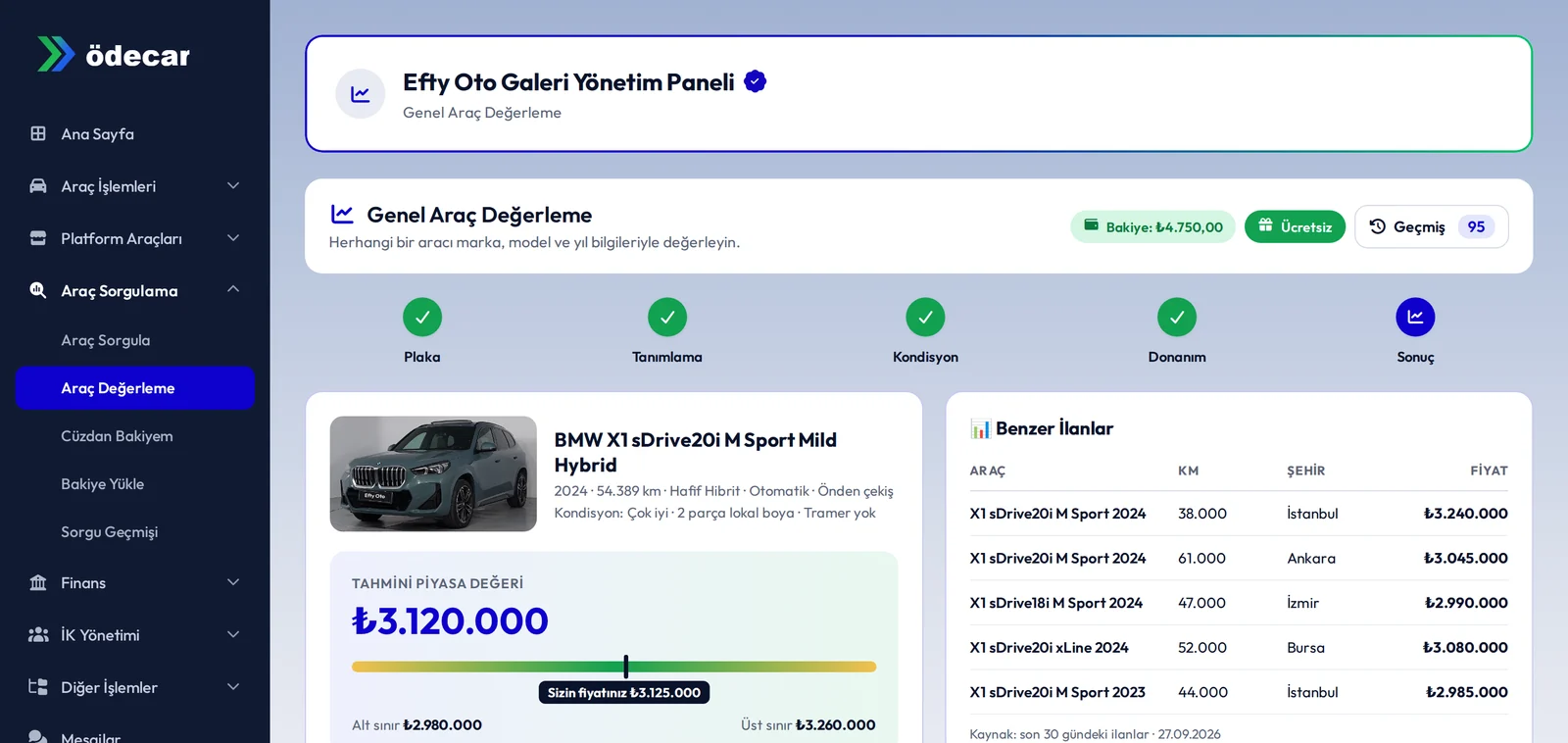Click the header chart icon circle

(x=361, y=94)
